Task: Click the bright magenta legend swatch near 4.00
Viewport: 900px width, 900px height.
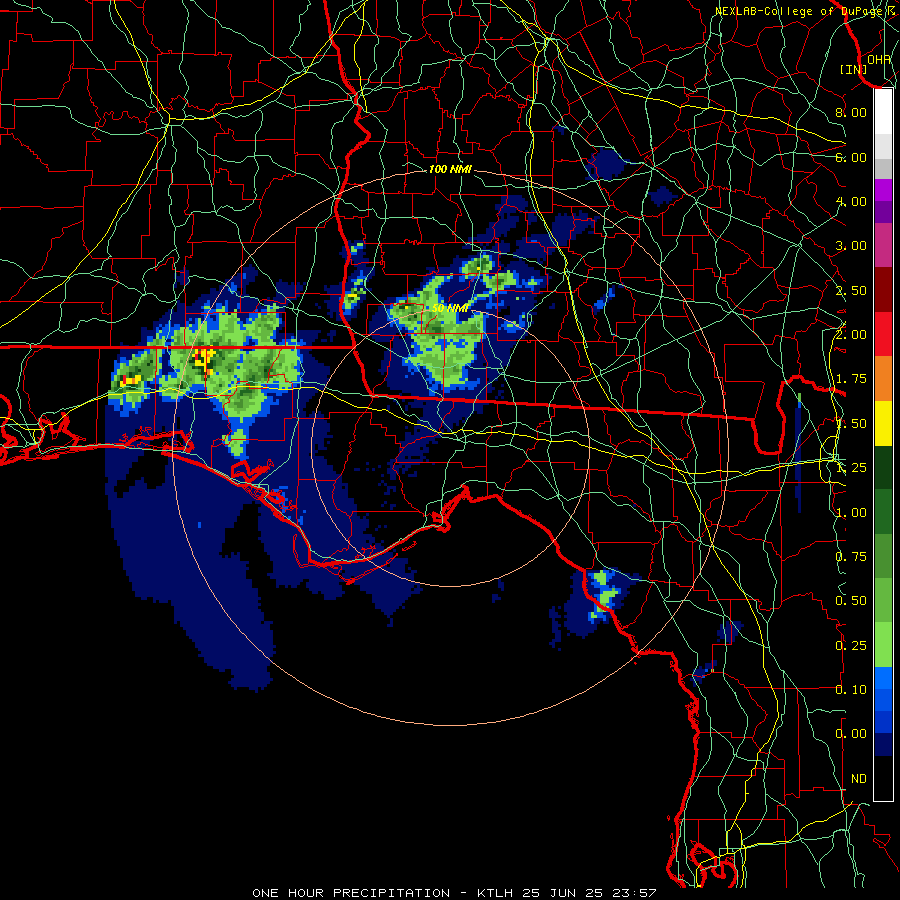Action: (883, 190)
